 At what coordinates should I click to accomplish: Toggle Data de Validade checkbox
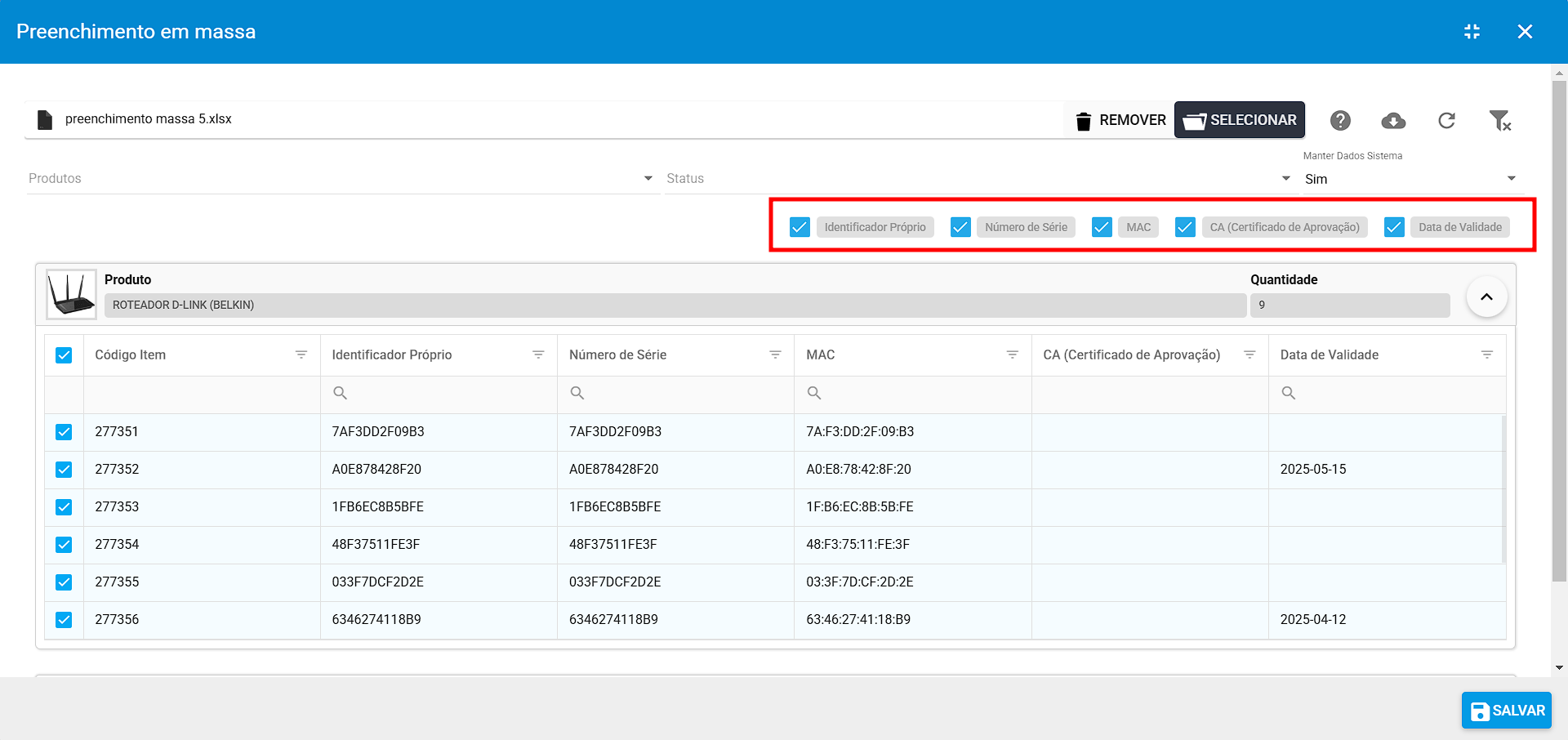coord(1394,227)
